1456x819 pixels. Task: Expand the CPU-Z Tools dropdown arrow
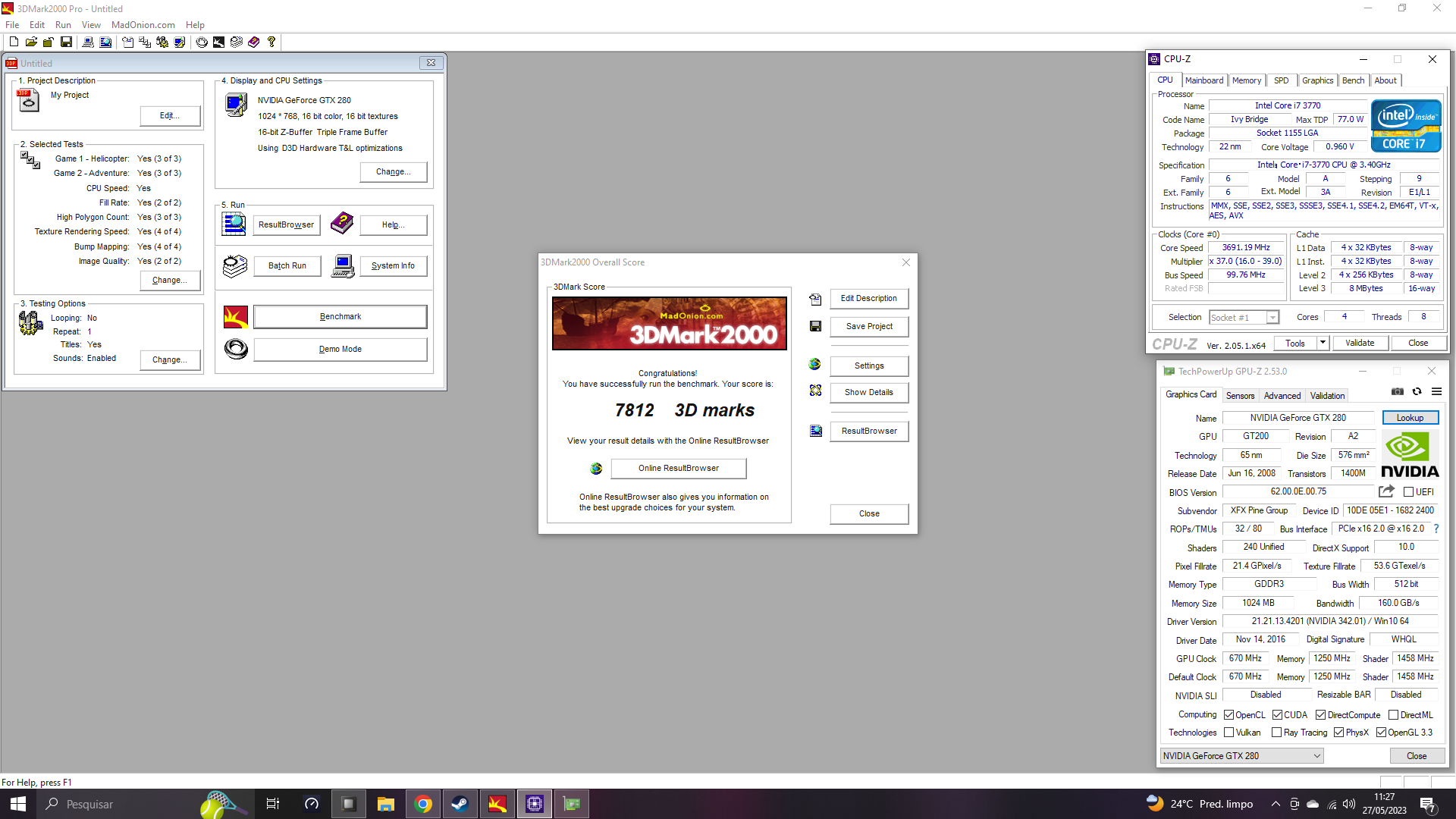pos(1323,343)
